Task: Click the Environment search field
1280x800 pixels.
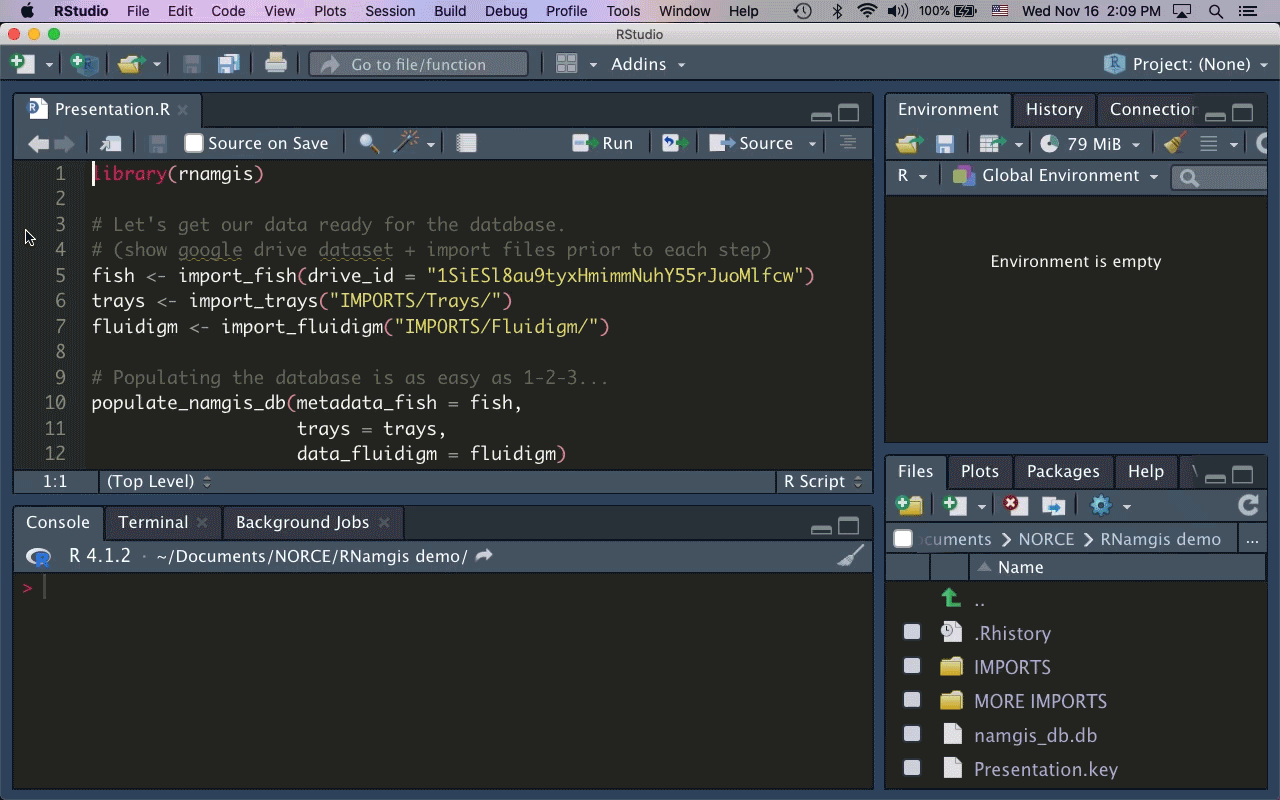Action: pyautogui.click(x=1220, y=177)
